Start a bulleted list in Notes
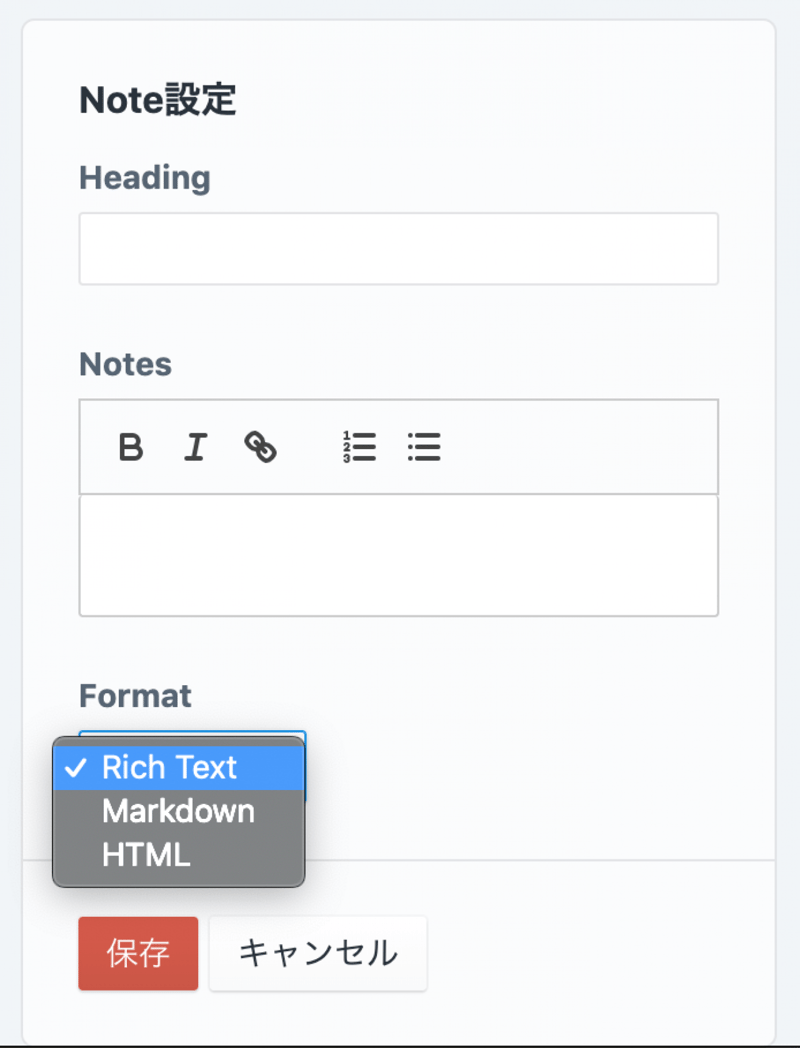The width and height of the screenshot is (800, 1048). click(424, 447)
